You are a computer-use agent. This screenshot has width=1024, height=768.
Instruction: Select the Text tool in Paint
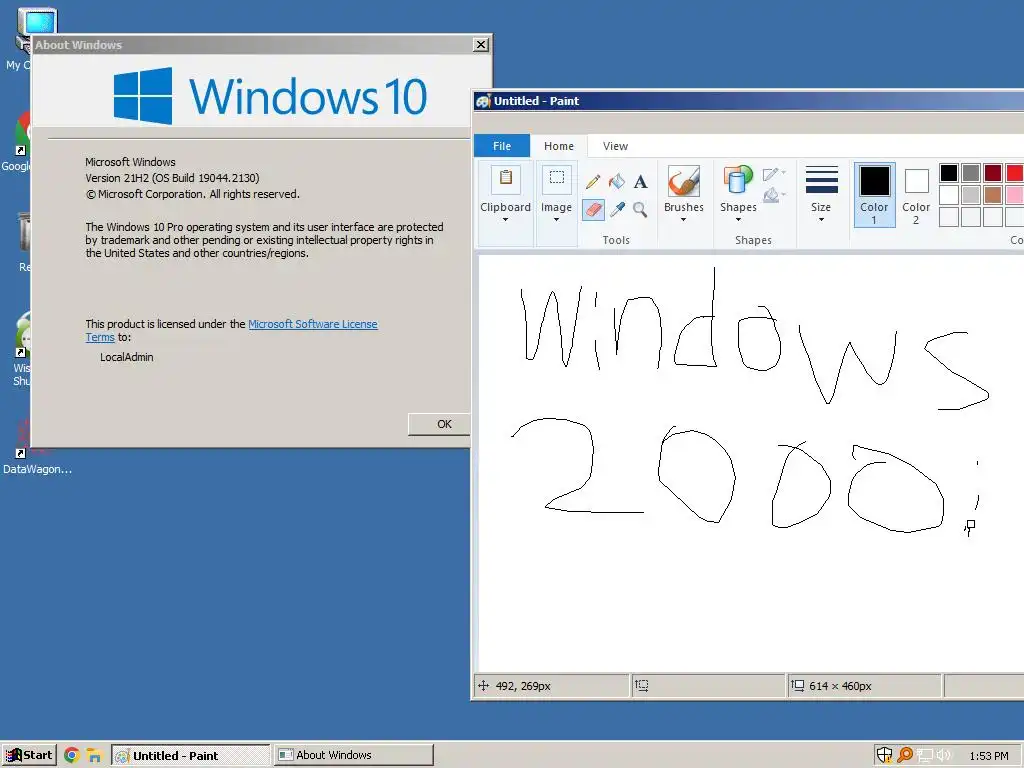pos(641,182)
